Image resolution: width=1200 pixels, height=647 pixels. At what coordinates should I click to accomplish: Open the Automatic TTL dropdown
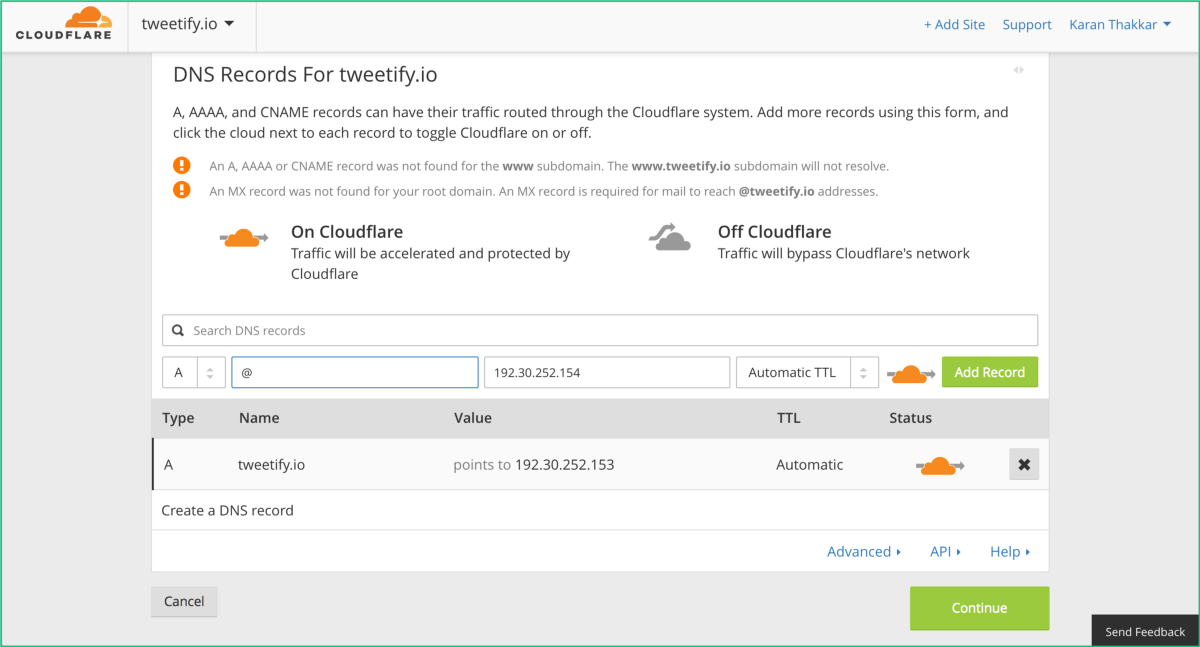click(x=807, y=372)
